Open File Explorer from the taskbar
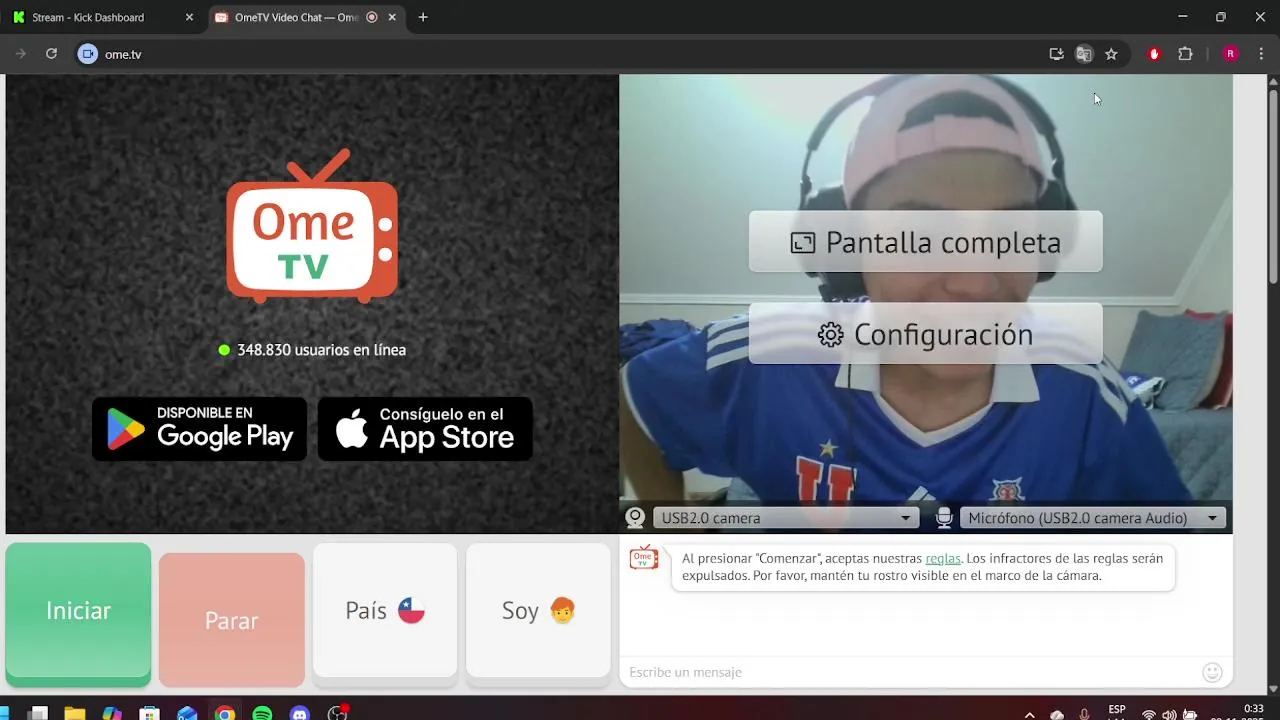The image size is (1280, 720). pos(75,714)
